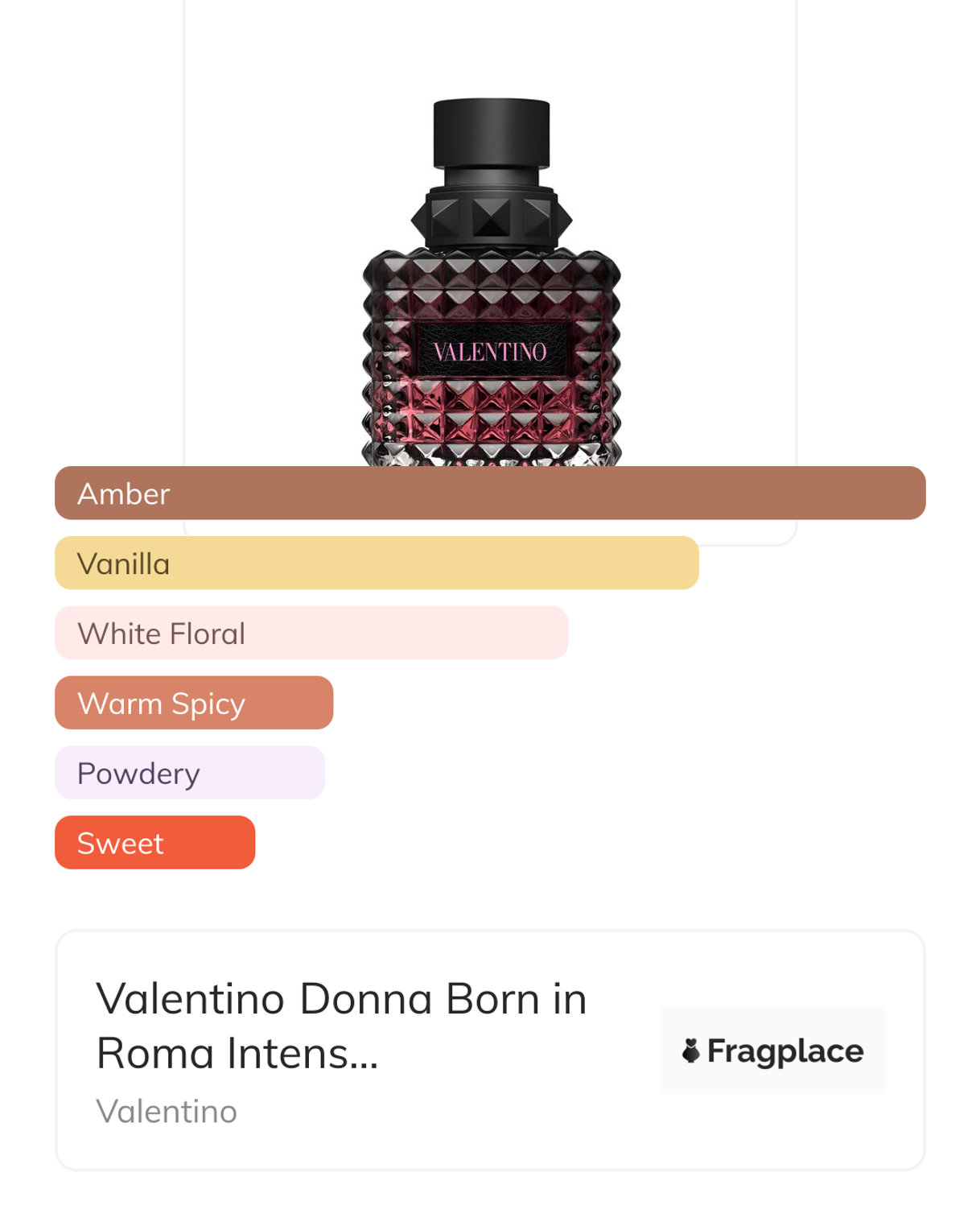Click the studded collar below the cap
This screenshot has height=1226, width=980.
492,217
